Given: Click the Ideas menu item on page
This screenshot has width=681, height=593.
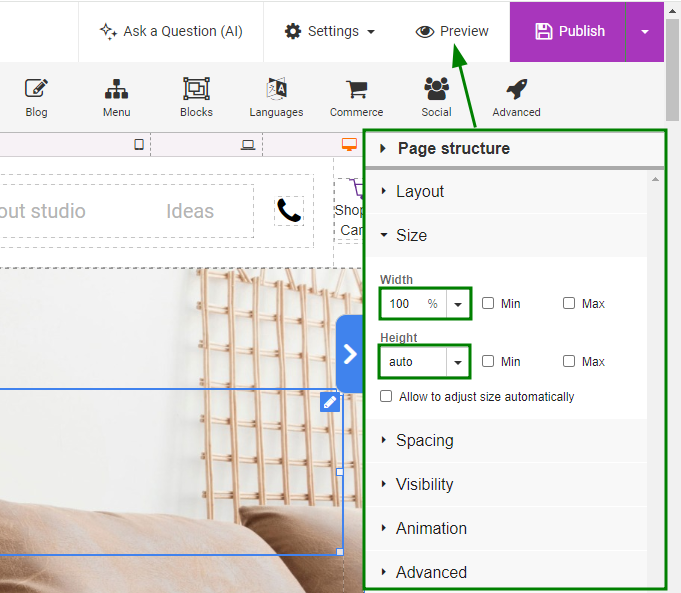Looking at the screenshot, I should 190,211.
